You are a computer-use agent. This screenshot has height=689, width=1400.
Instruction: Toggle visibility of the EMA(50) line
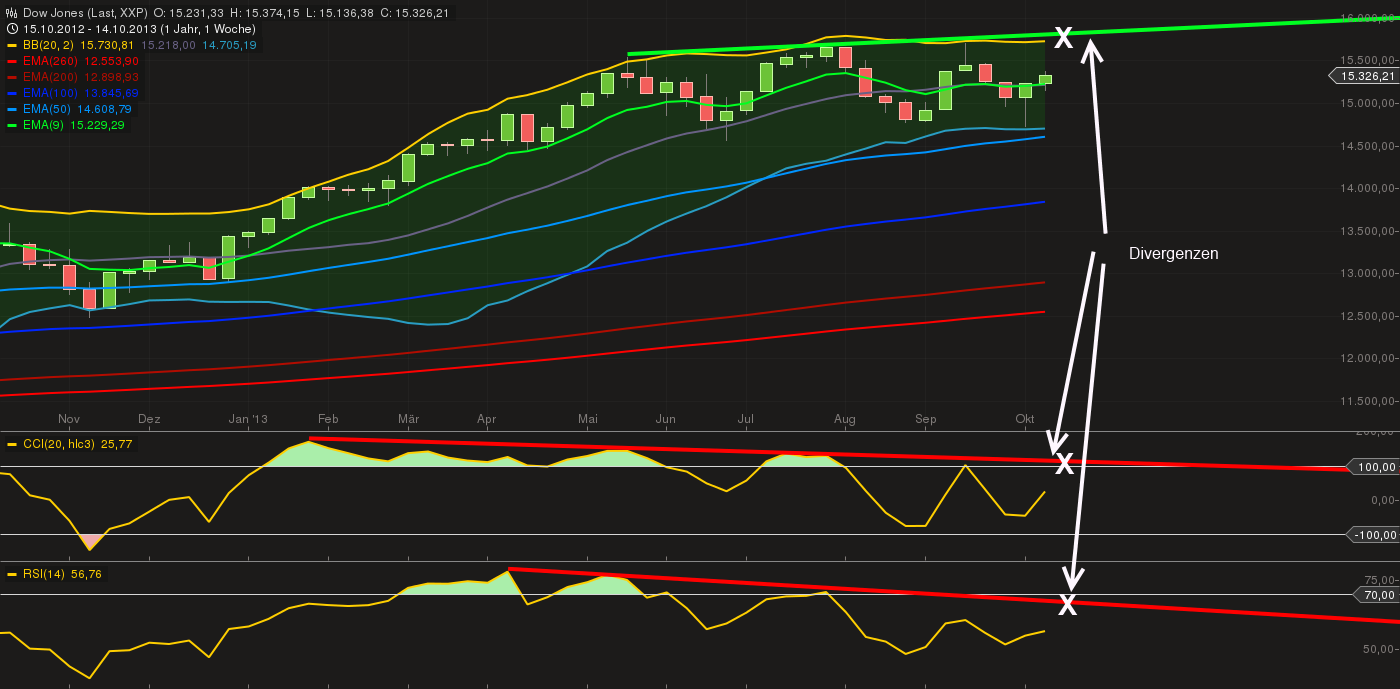11,108
